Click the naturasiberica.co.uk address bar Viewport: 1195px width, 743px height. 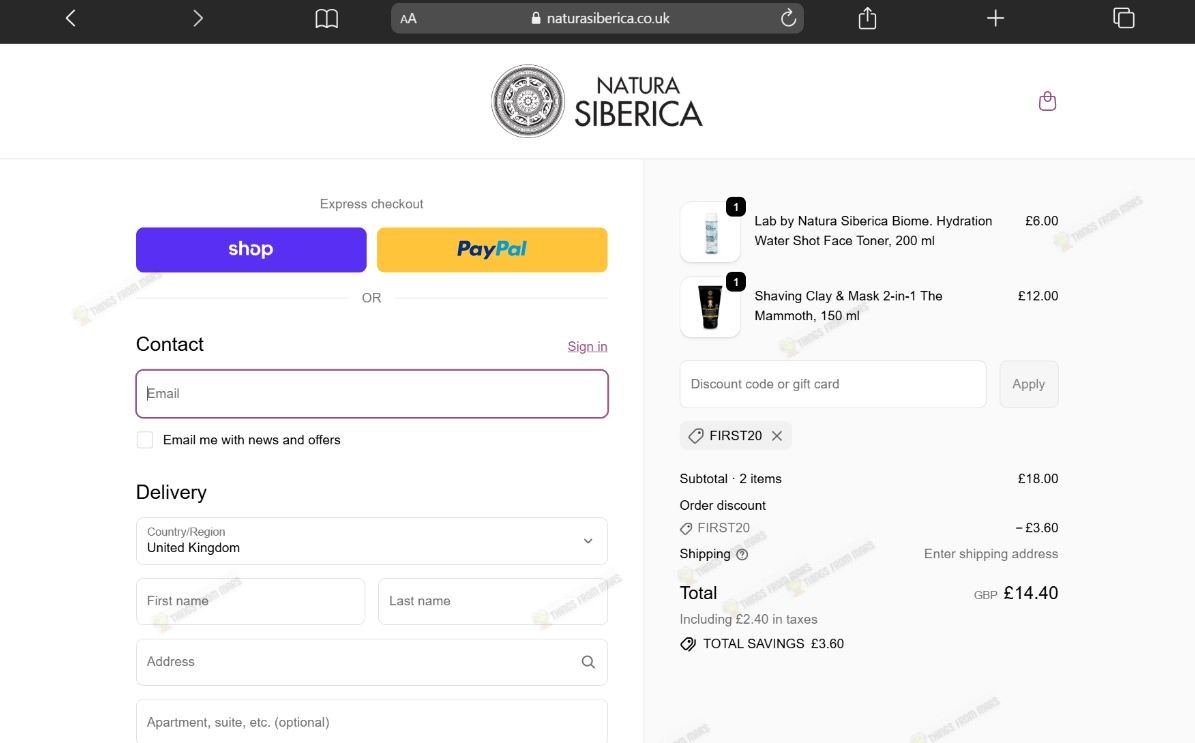coord(598,18)
